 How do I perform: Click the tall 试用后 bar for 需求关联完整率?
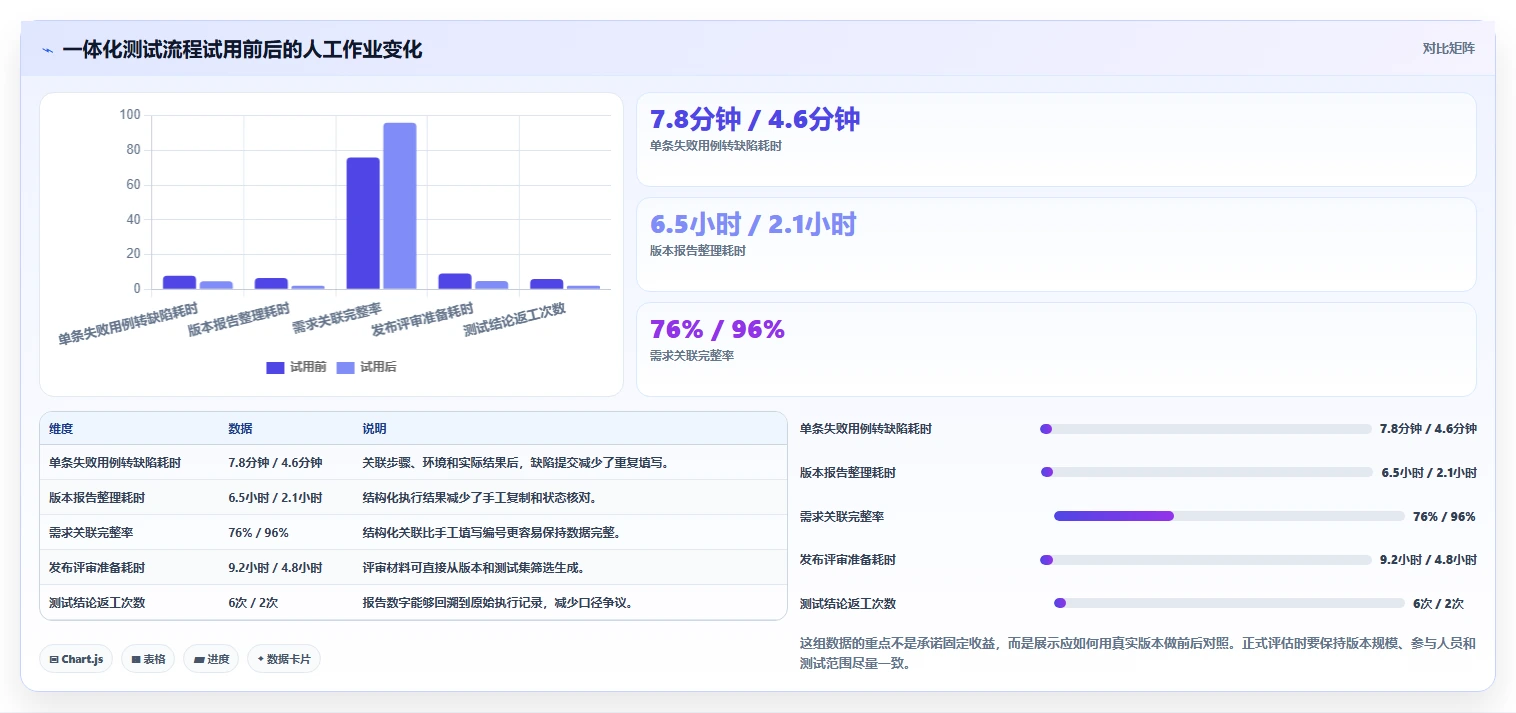[x=400, y=206]
